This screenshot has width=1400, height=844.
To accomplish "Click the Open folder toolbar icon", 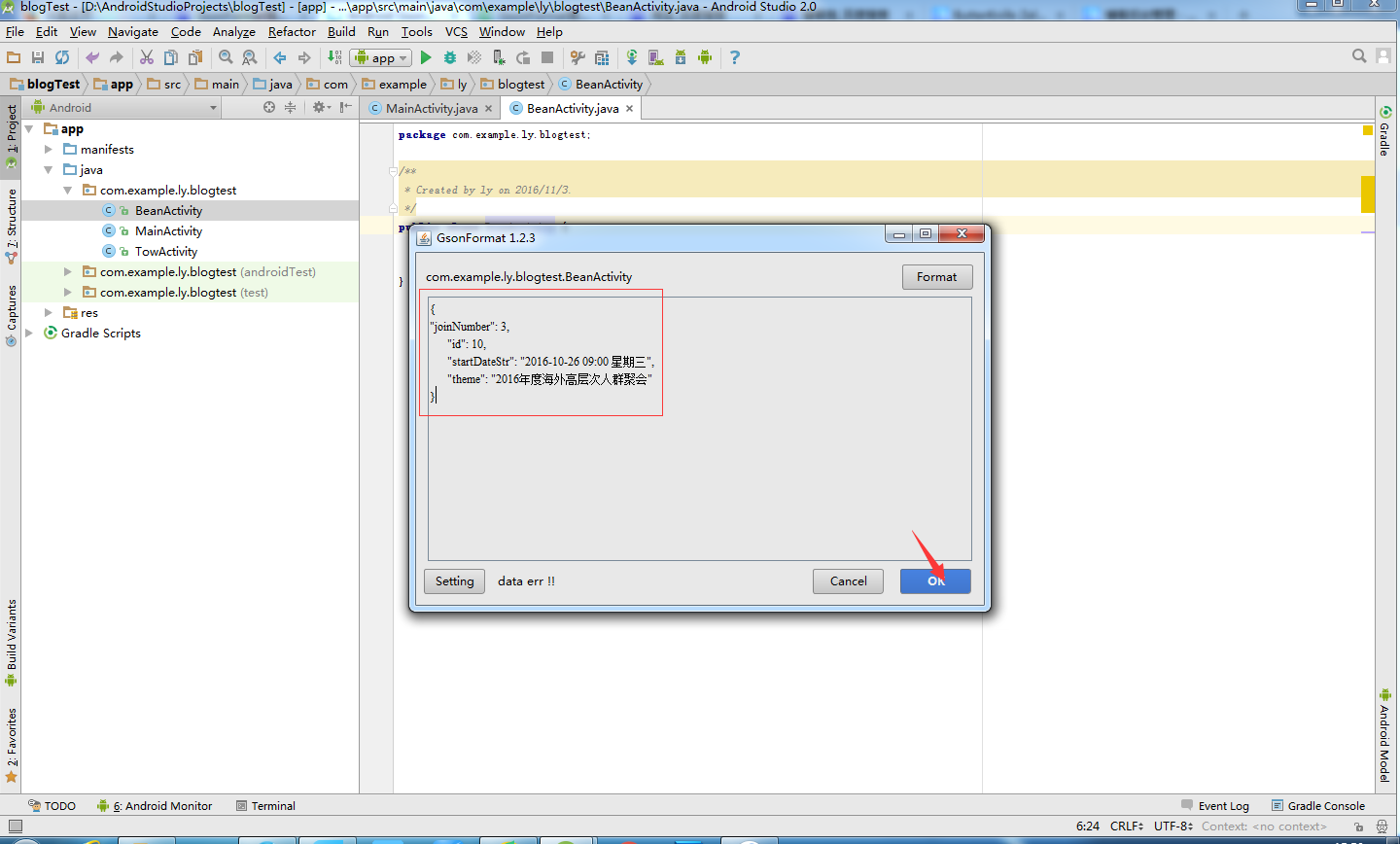I will pyautogui.click(x=14, y=57).
